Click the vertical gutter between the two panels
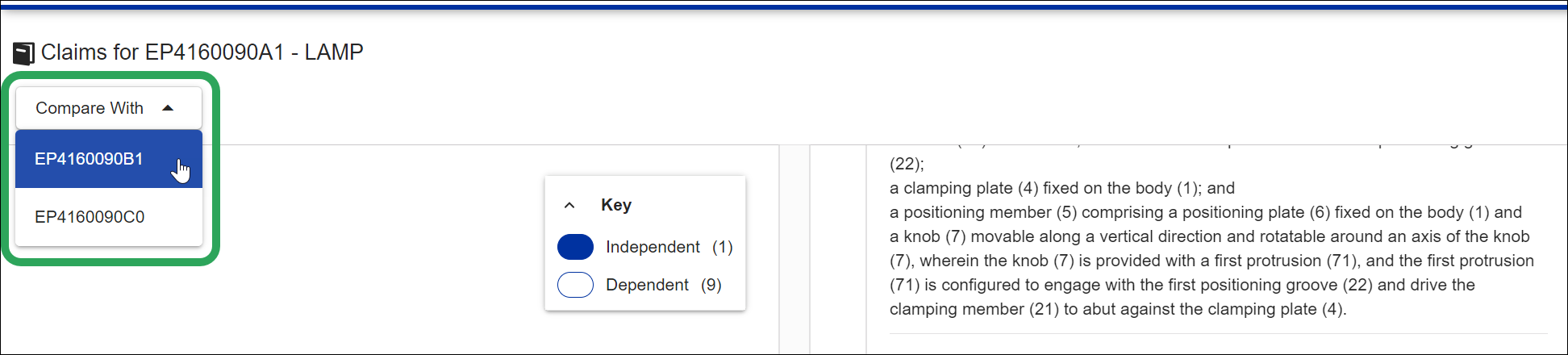Screen dimensions: 1568x355 794,250
